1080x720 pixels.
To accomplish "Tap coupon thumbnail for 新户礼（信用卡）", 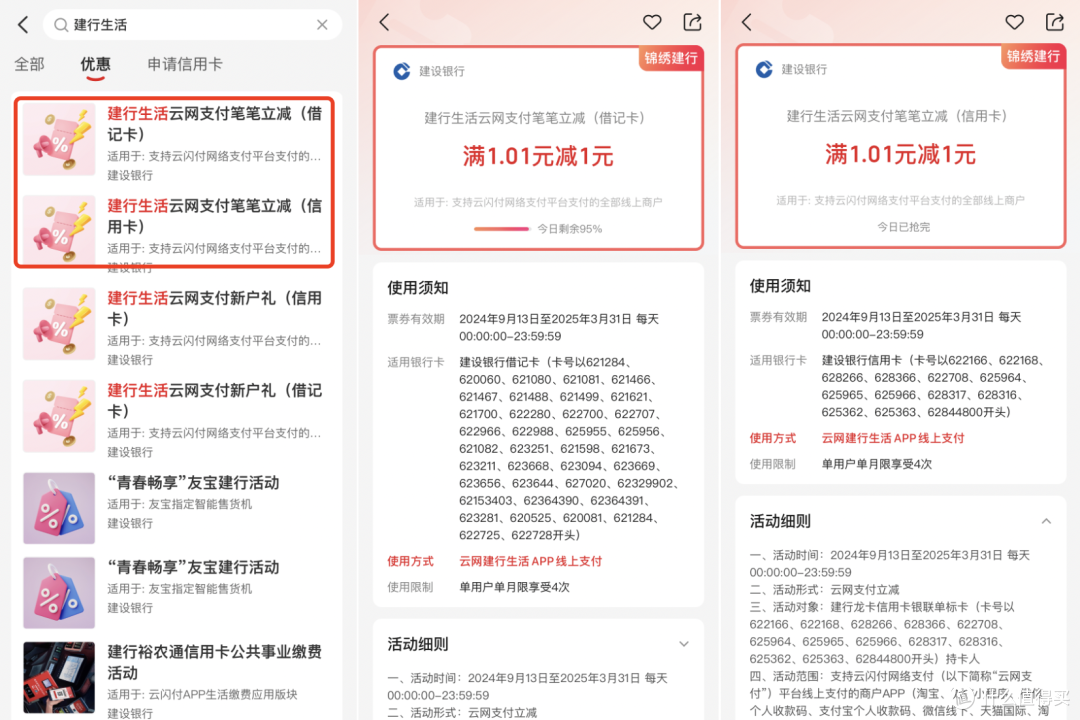I will [x=59, y=324].
